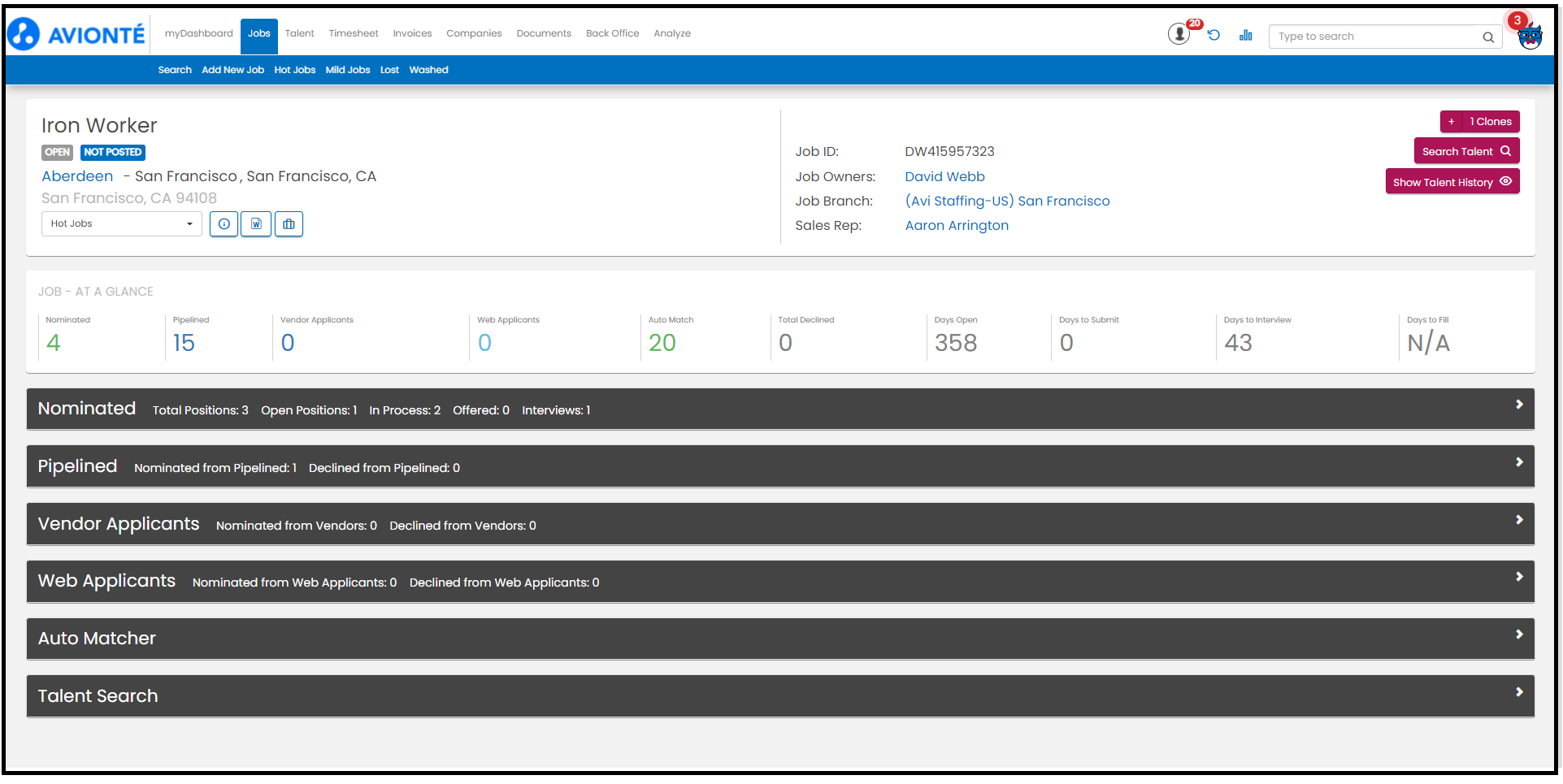The height and width of the screenshot is (784, 1563).
Task: Click the job info circle icon
Action: pos(224,224)
